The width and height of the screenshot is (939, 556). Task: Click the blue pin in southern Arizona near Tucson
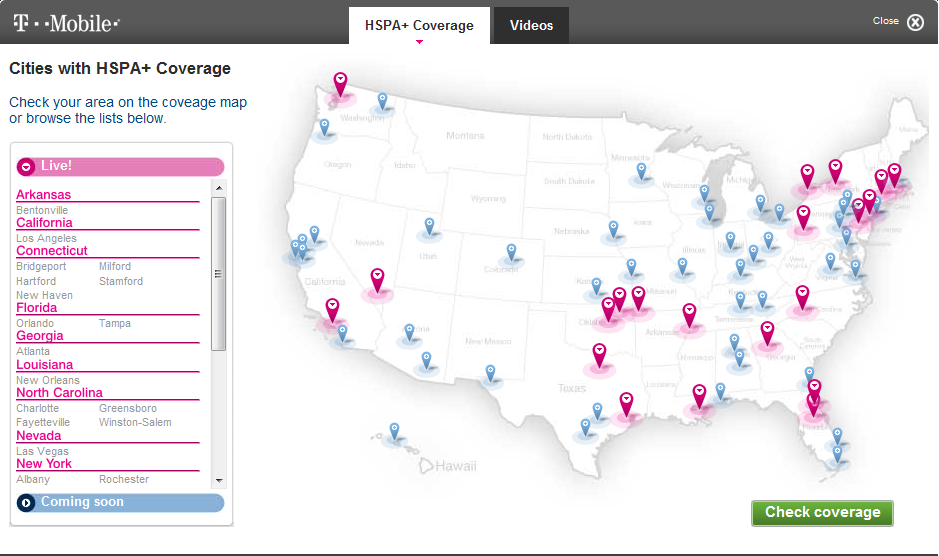click(426, 361)
